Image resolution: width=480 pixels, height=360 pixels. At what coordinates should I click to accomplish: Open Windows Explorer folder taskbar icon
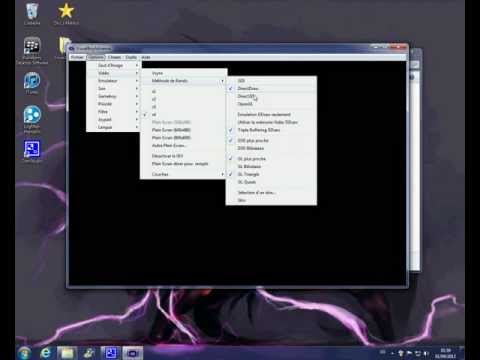67,353
